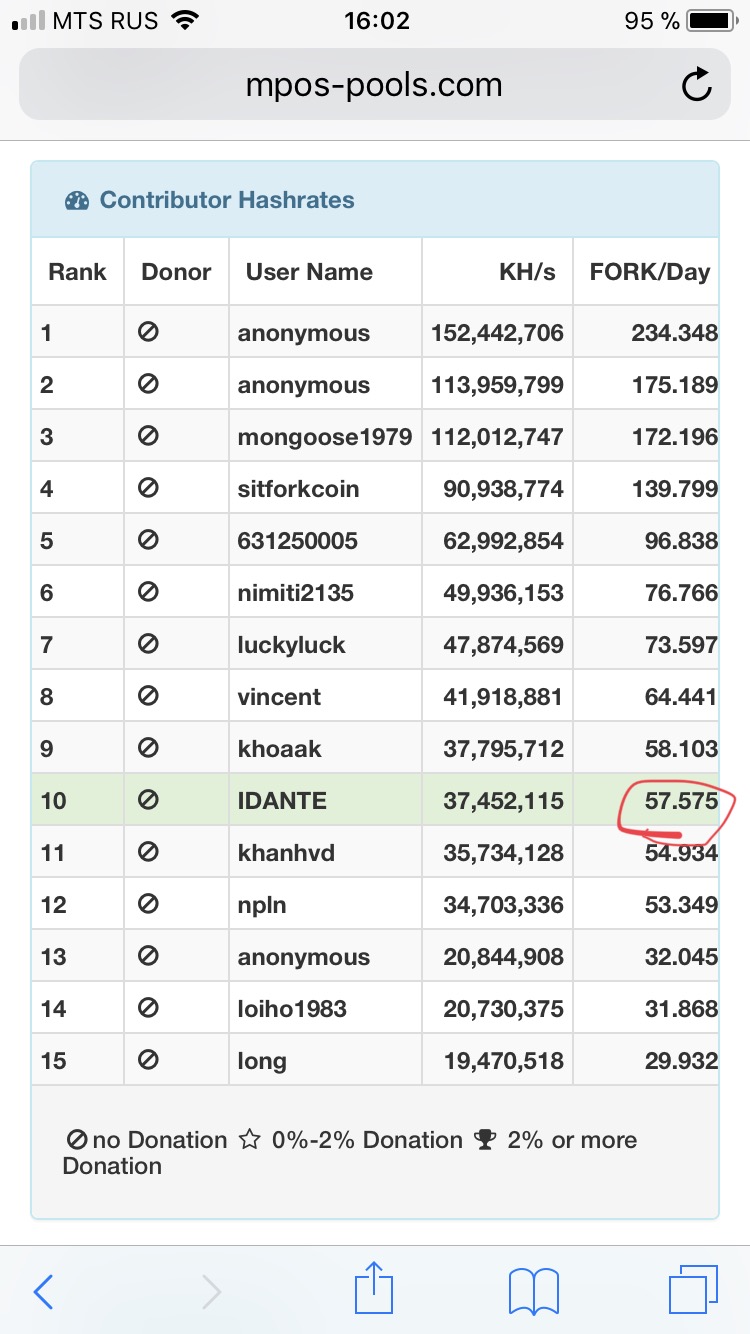Tap the username luckyluck
The width and height of the screenshot is (750, 1334).
click(x=291, y=645)
